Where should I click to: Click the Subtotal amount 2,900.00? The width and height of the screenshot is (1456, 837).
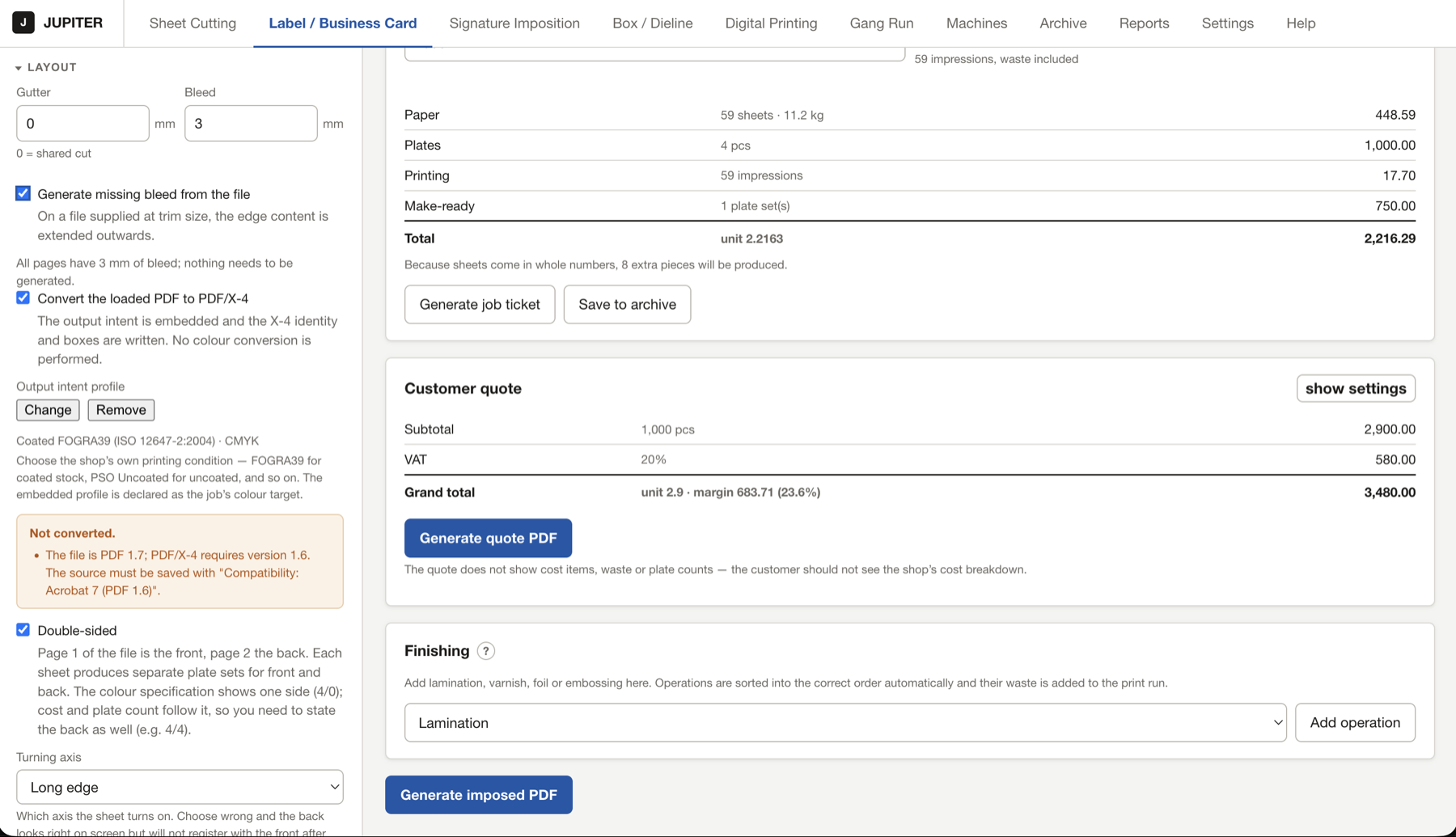click(x=1390, y=429)
